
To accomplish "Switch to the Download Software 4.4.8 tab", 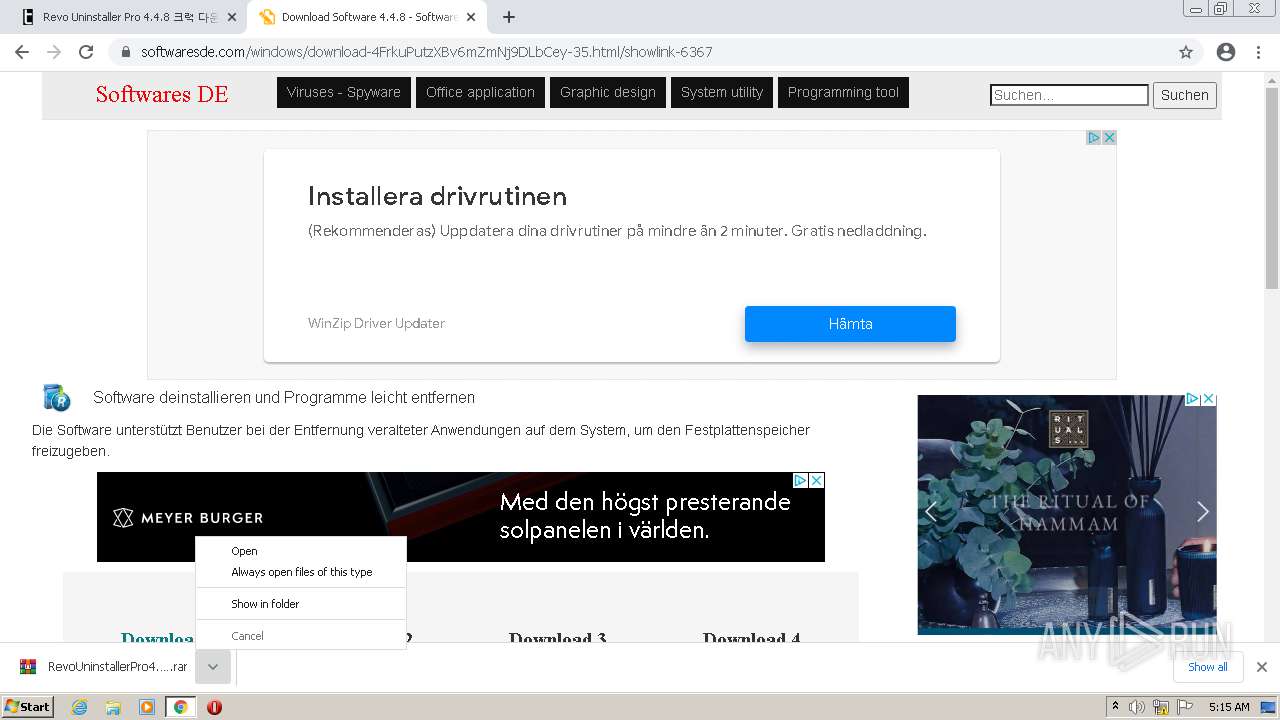I will [365, 17].
